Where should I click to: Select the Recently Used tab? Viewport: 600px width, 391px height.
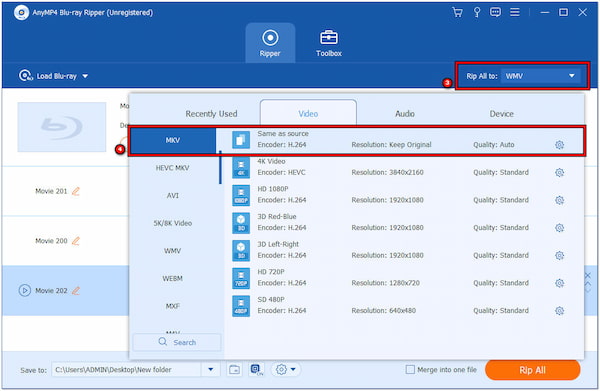coord(211,114)
